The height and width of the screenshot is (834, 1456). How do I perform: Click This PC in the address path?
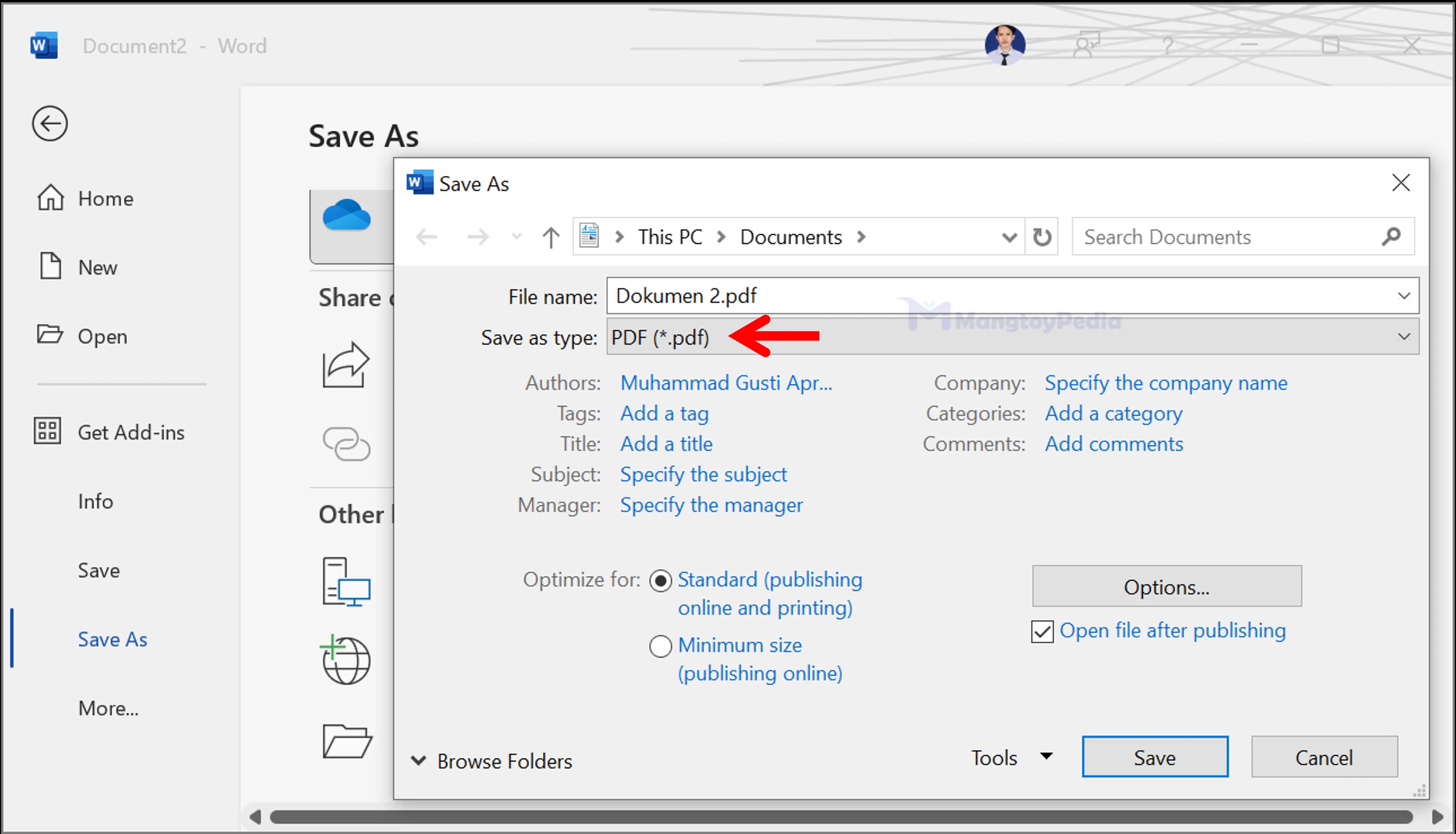(670, 237)
